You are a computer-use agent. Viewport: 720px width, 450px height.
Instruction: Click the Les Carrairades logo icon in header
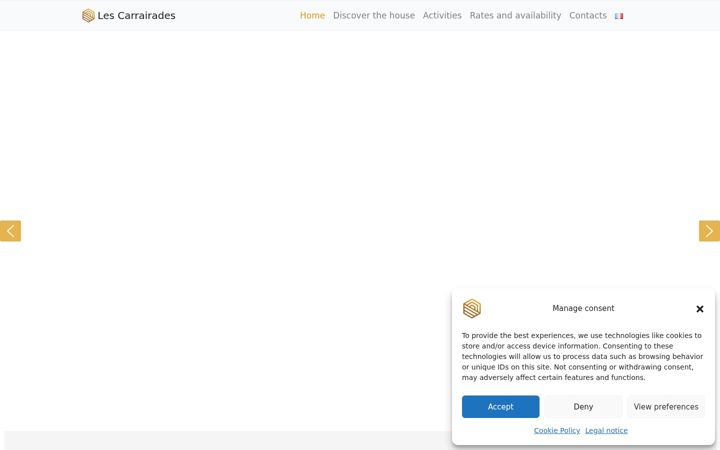(x=88, y=16)
